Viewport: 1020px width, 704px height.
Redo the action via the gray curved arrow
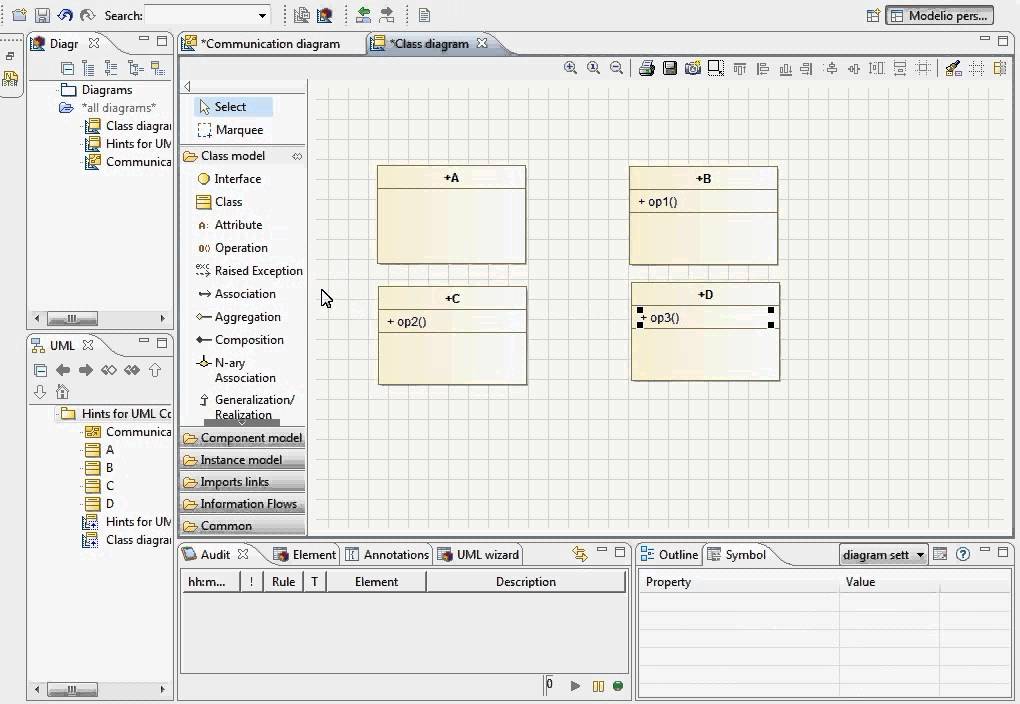click(87, 15)
